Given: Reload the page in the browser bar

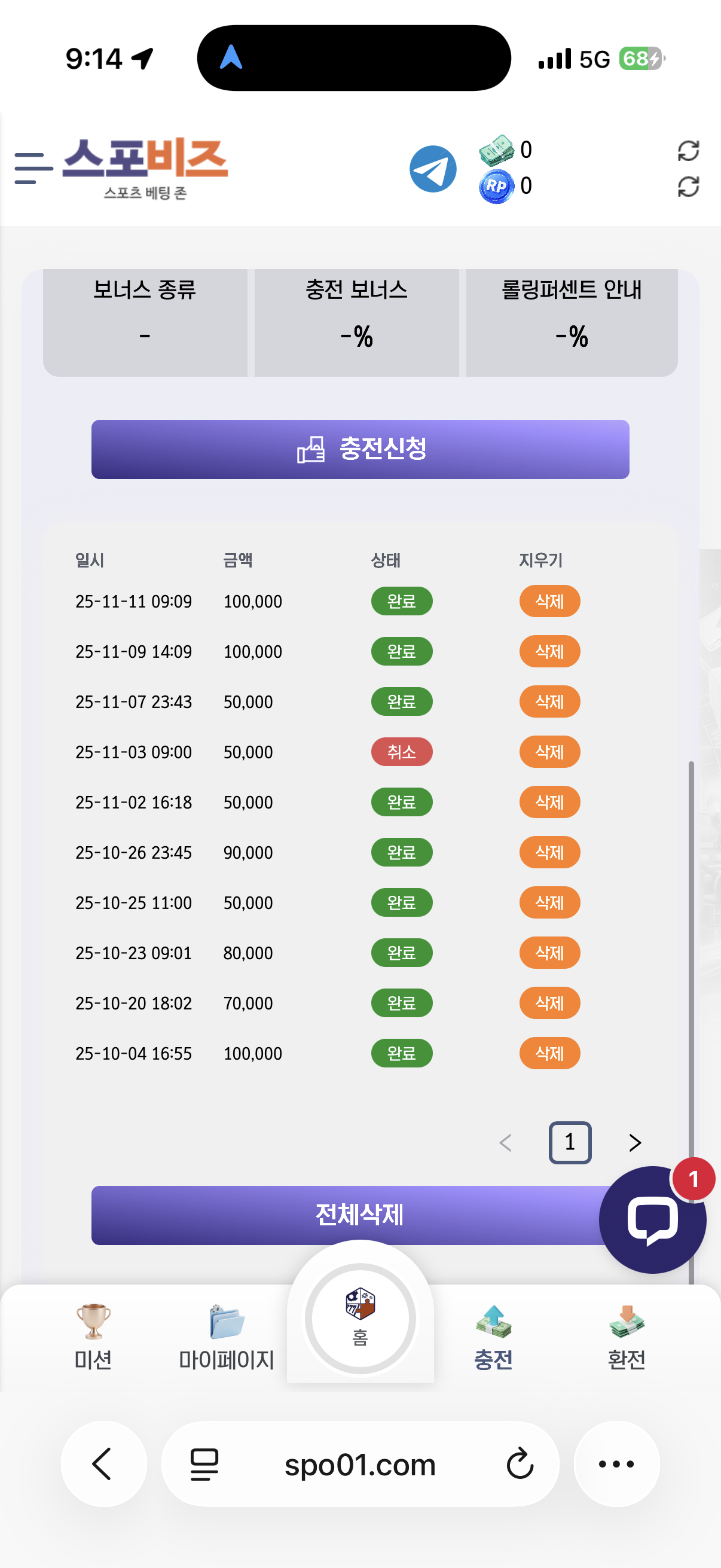Looking at the screenshot, I should 520,1463.
